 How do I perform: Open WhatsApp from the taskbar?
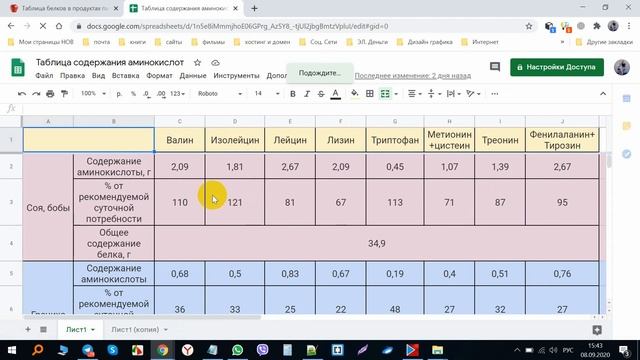(x=238, y=350)
